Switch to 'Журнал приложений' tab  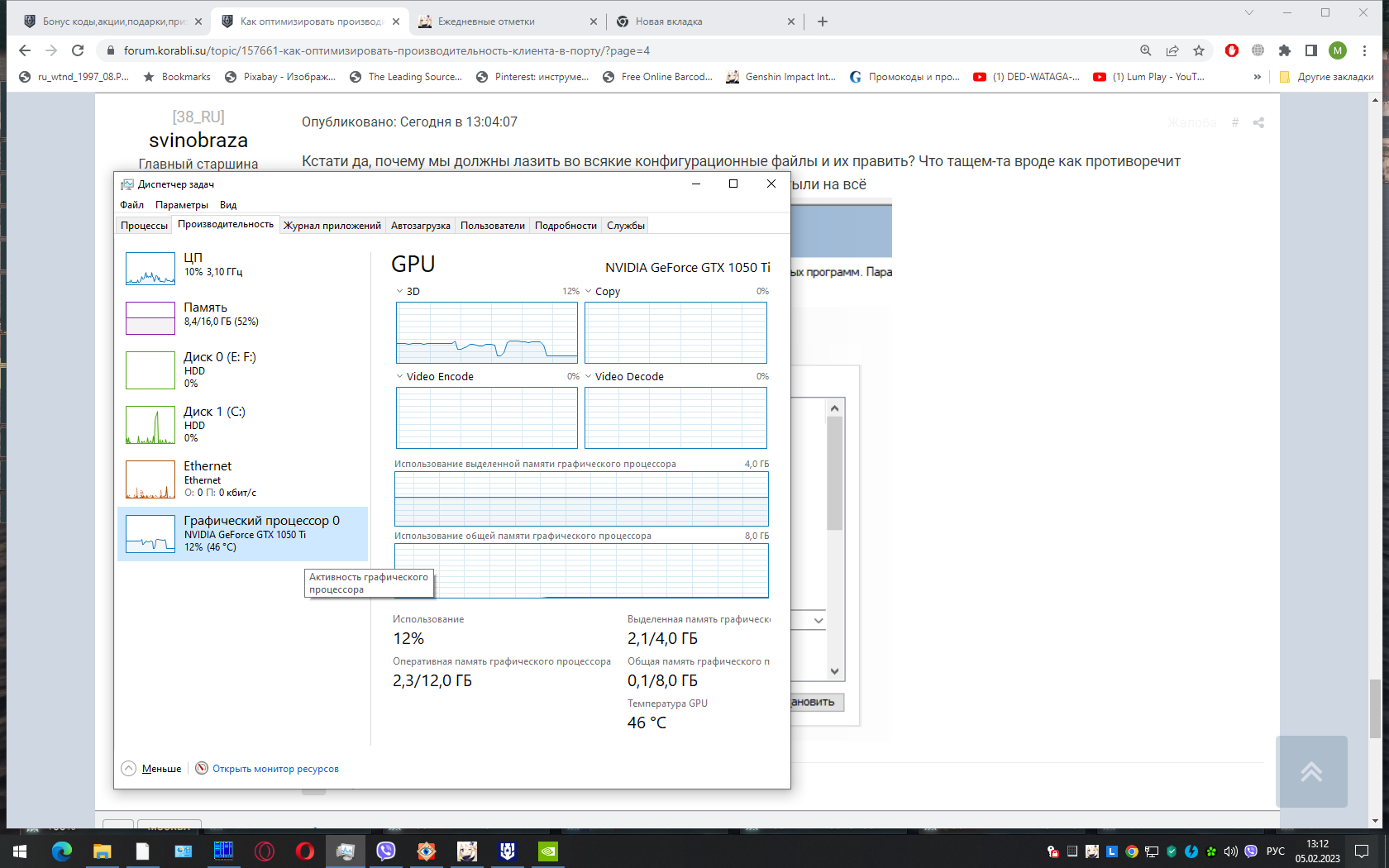[x=332, y=226]
